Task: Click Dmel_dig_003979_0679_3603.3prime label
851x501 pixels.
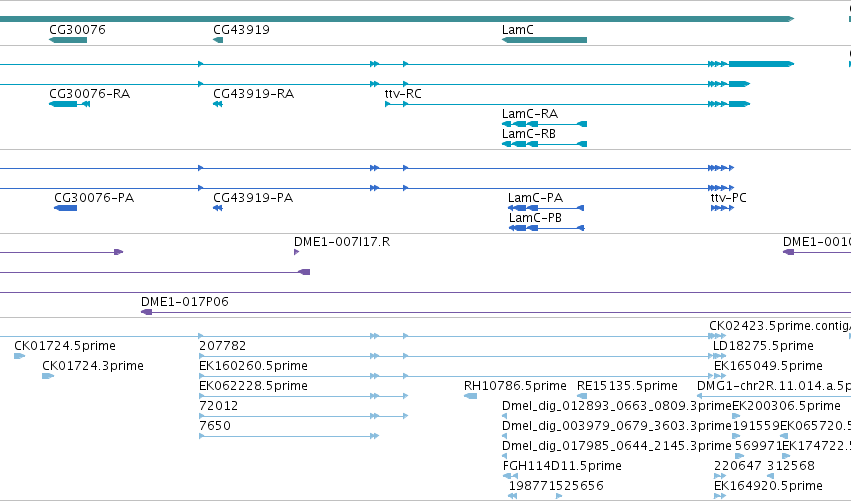Action: pyautogui.click(x=617, y=426)
